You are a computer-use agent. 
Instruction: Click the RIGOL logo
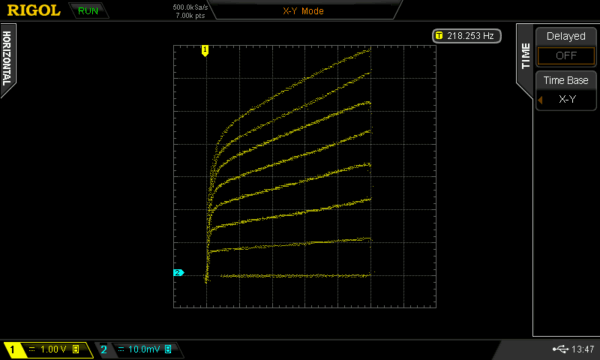tap(34, 10)
